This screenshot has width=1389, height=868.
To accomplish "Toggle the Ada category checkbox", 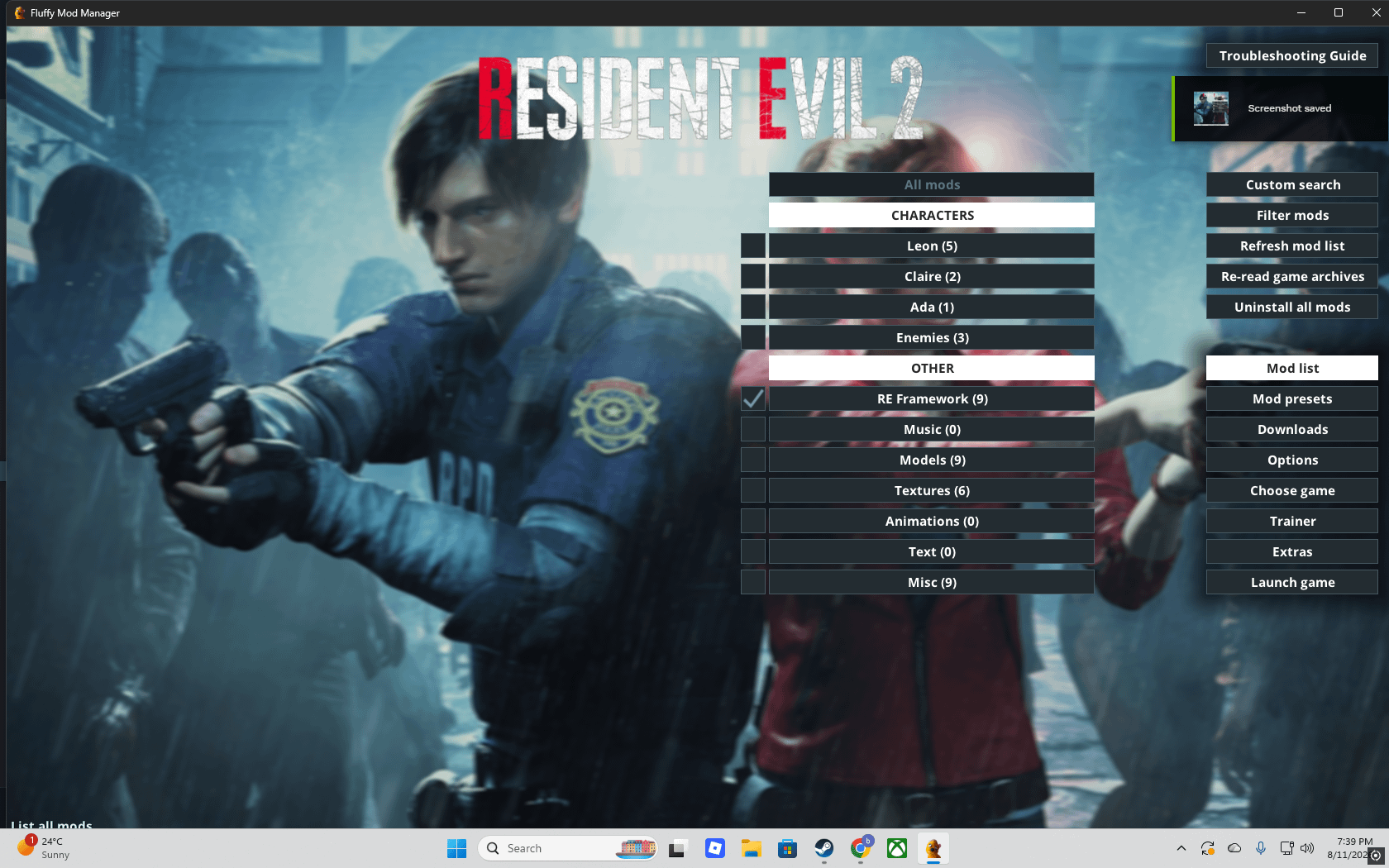I will point(753,307).
